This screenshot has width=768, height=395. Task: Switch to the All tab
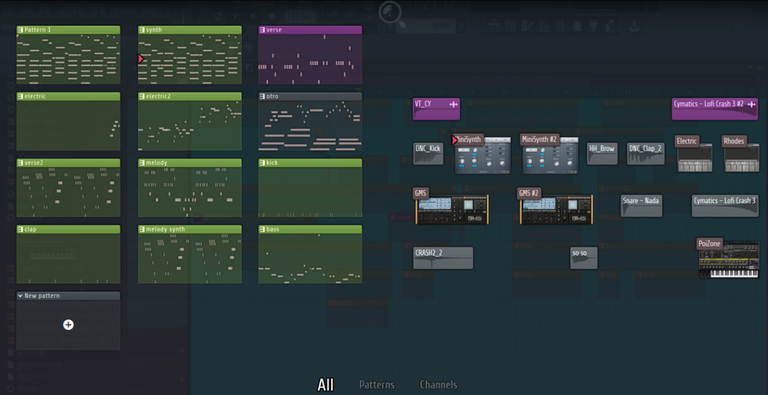pyautogui.click(x=325, y=385)
